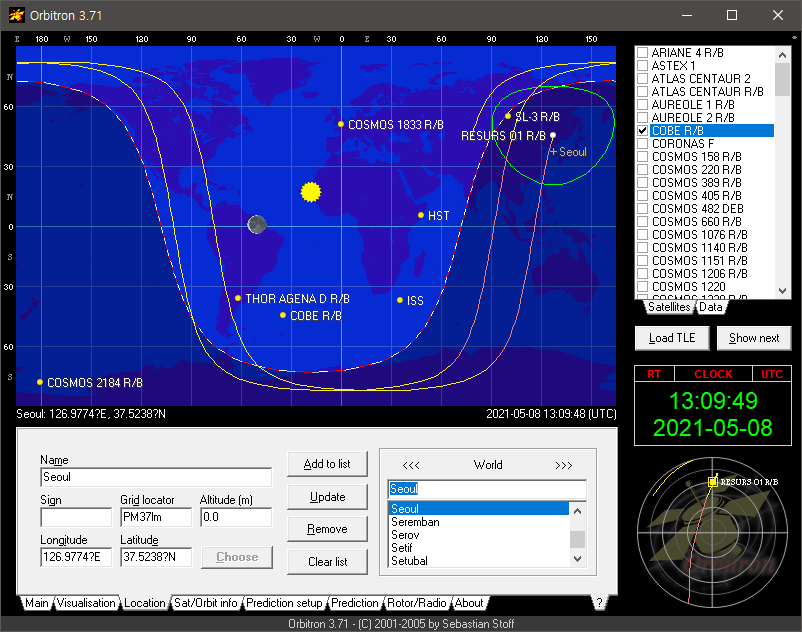Enable AUREOLE 1 R/B checkbox
This screenshot has width=802, height=632.
[642, 105]
